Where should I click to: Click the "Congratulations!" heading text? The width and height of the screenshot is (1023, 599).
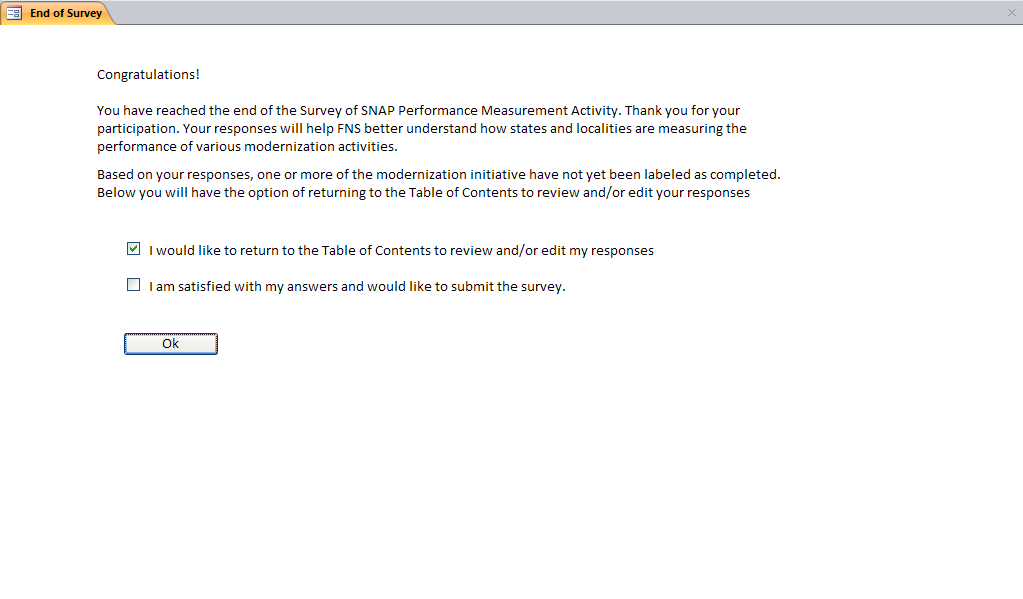148,75
